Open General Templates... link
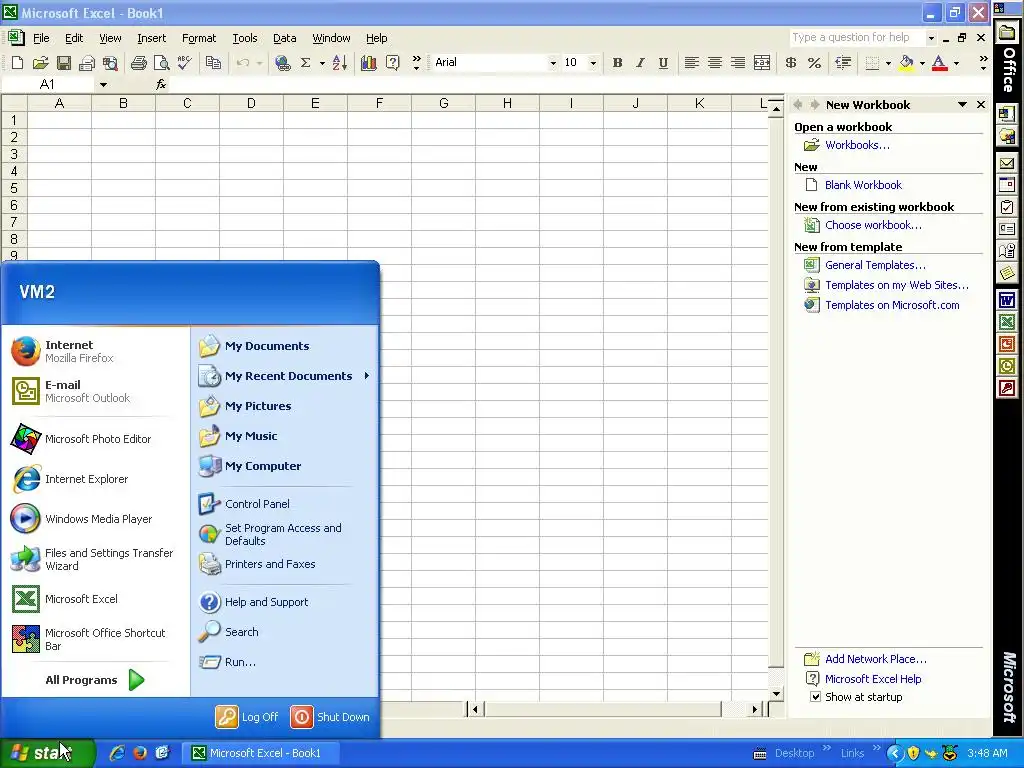 click(x=875, y=265)
